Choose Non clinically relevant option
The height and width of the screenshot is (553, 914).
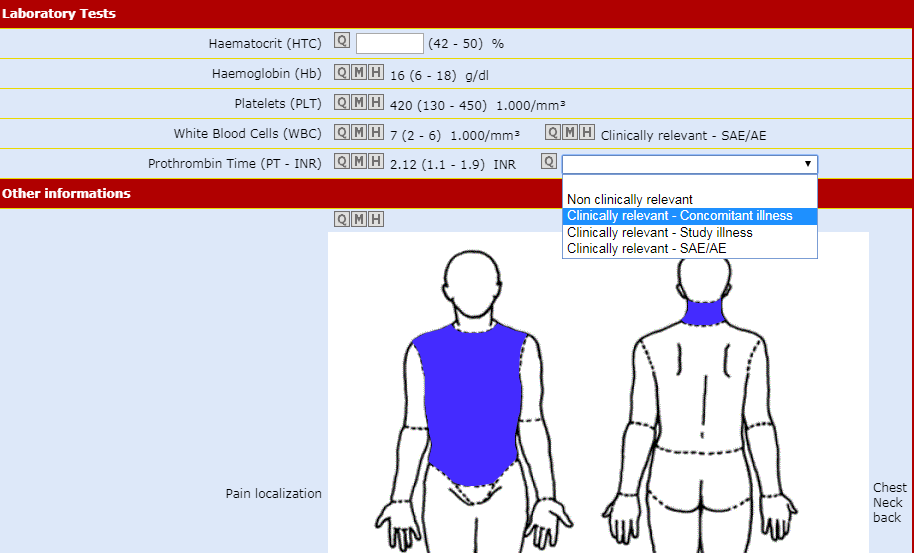(x=690, y=199)
